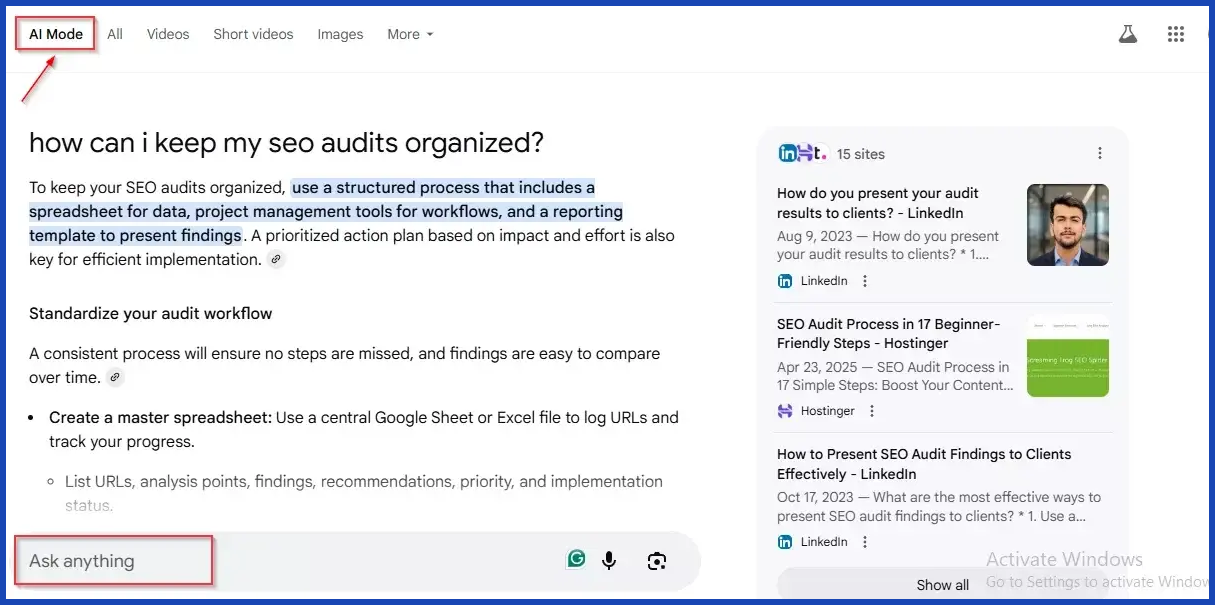Viewport: 1215px width, 605px height.
Task: Open the Search Labs flask icon
Action: coord(1128,34)
